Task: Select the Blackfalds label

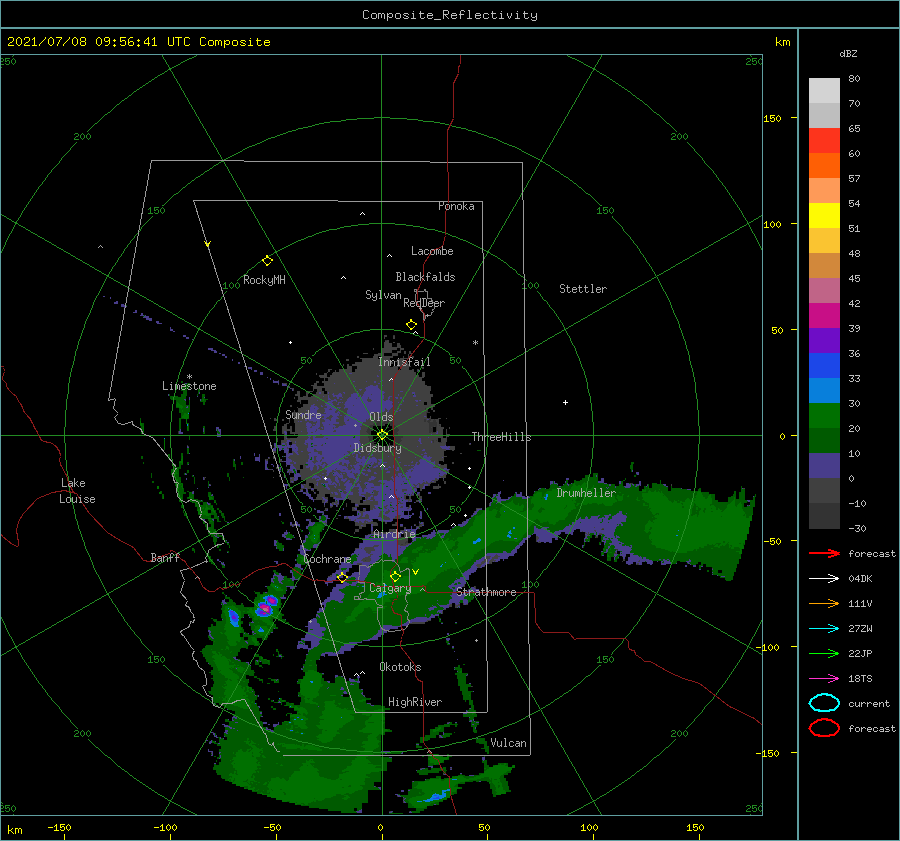Action: (x=425, y=277)
